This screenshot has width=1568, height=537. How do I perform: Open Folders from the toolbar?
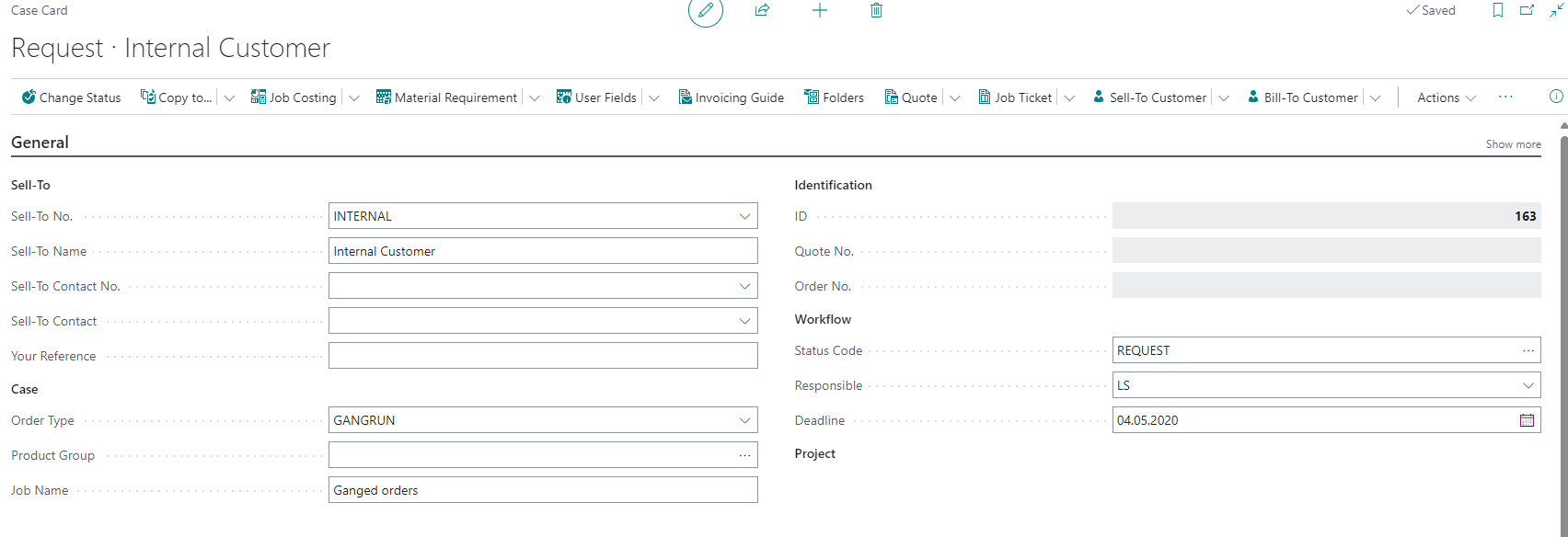(834, 97)
